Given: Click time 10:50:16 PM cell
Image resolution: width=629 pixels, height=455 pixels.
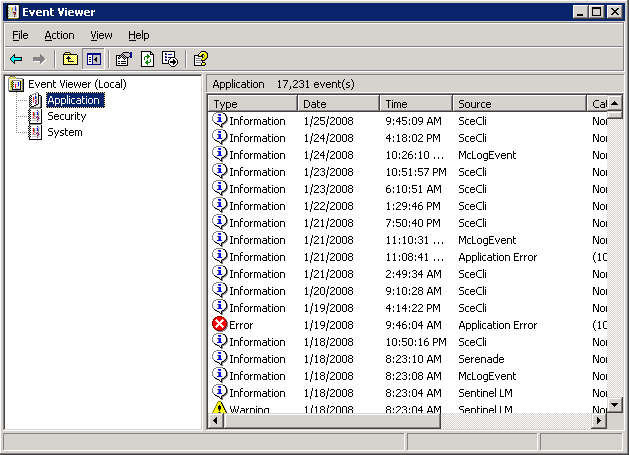Looking at the screenshot, I should (x=416, y=342).
